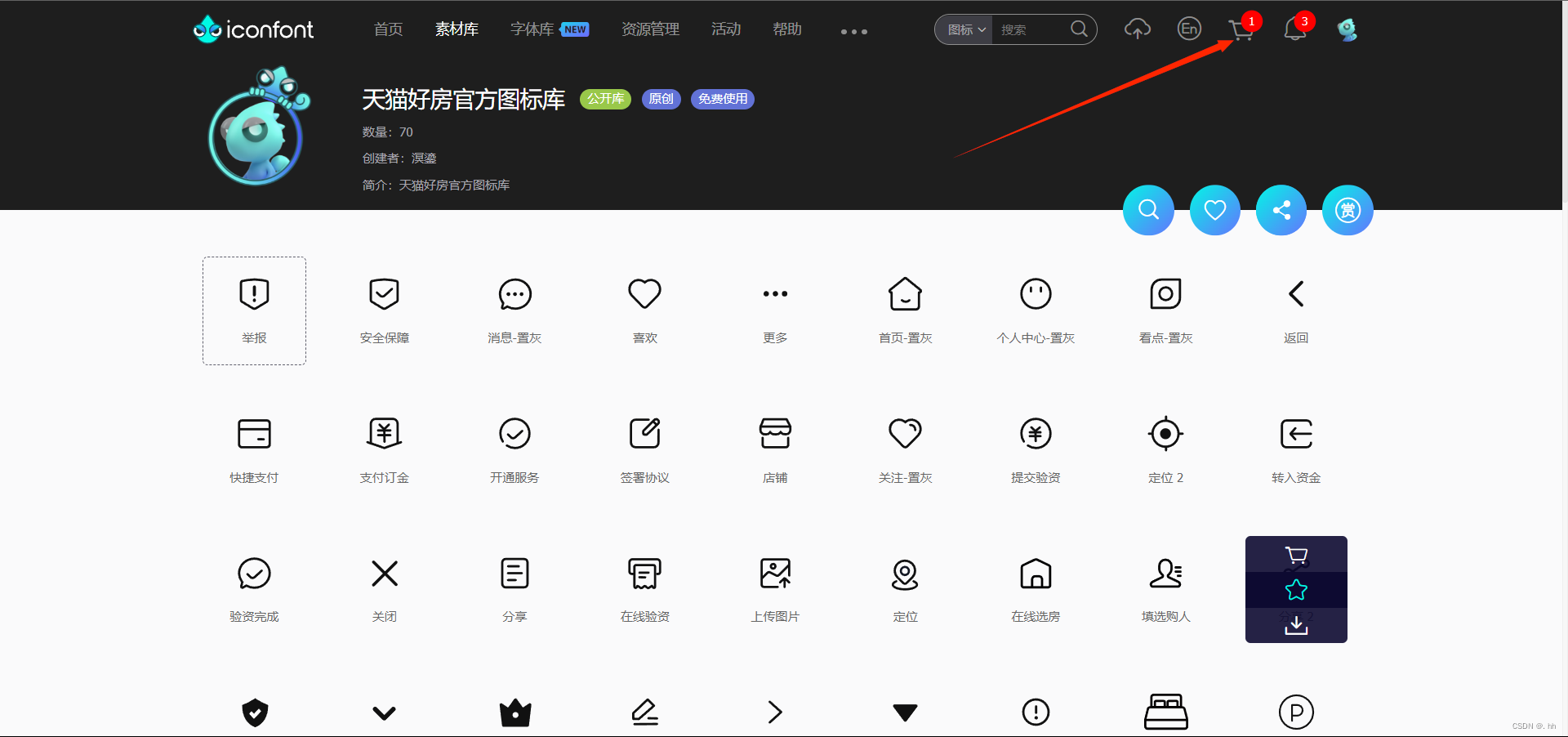The image size is (1568, 737).
Task: Expand the three-dots more navigation menu
Action: [x=854, y=32]
